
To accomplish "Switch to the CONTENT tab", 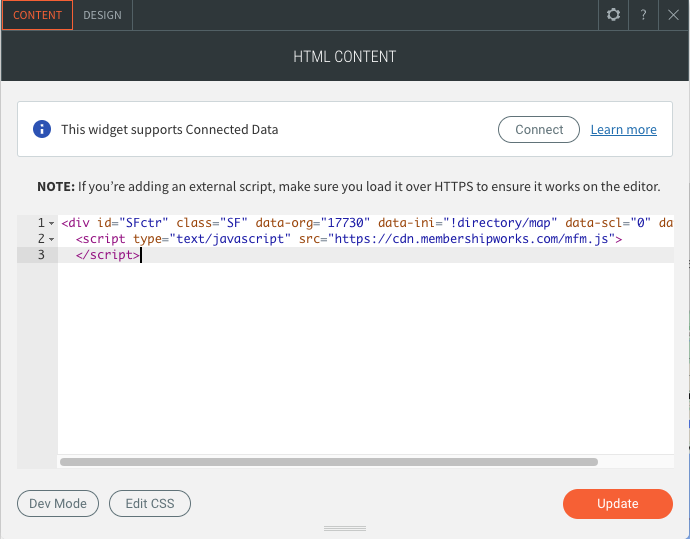I will click(37, 15).
